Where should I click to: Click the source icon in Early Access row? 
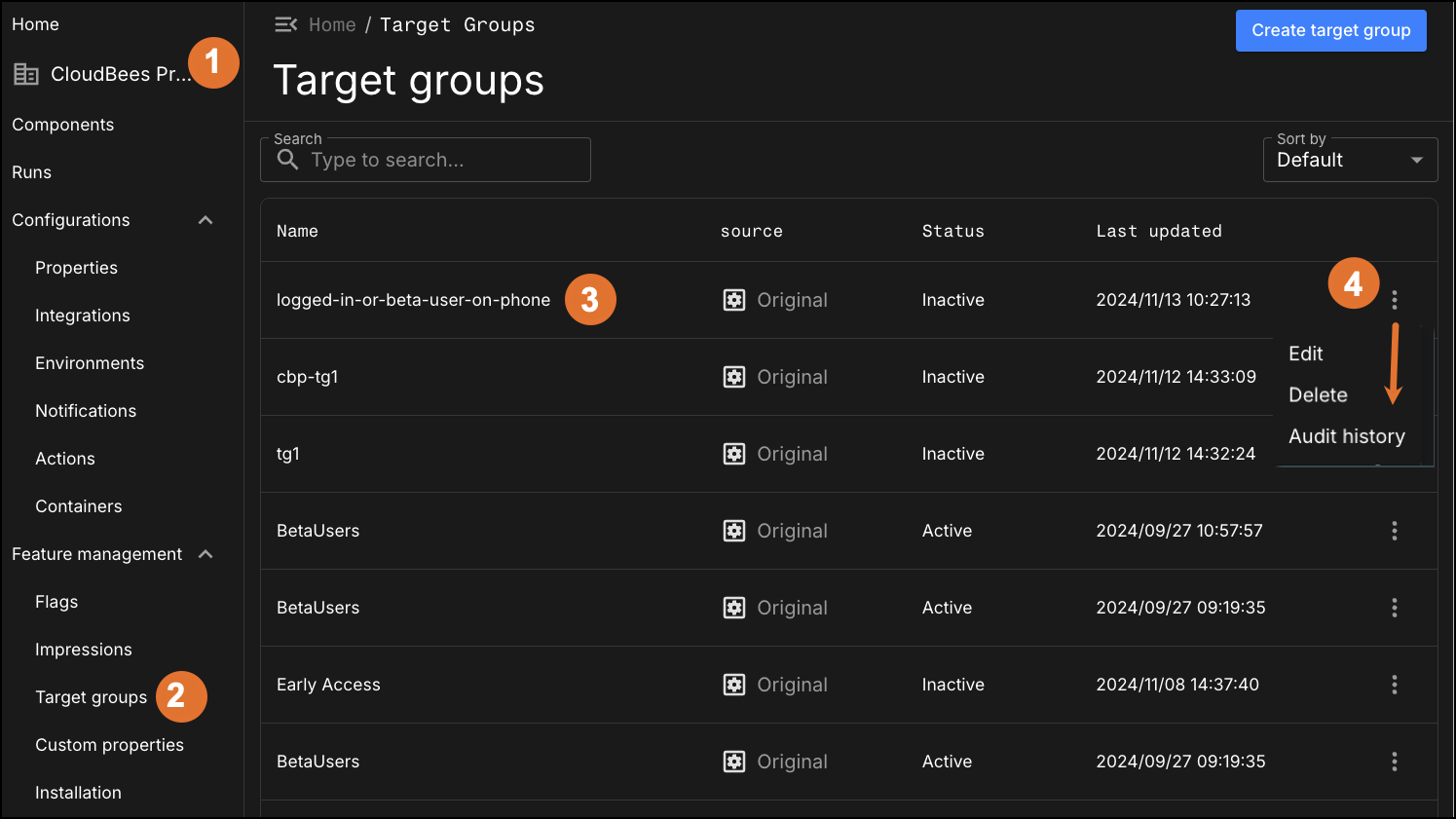pos(734,685)
